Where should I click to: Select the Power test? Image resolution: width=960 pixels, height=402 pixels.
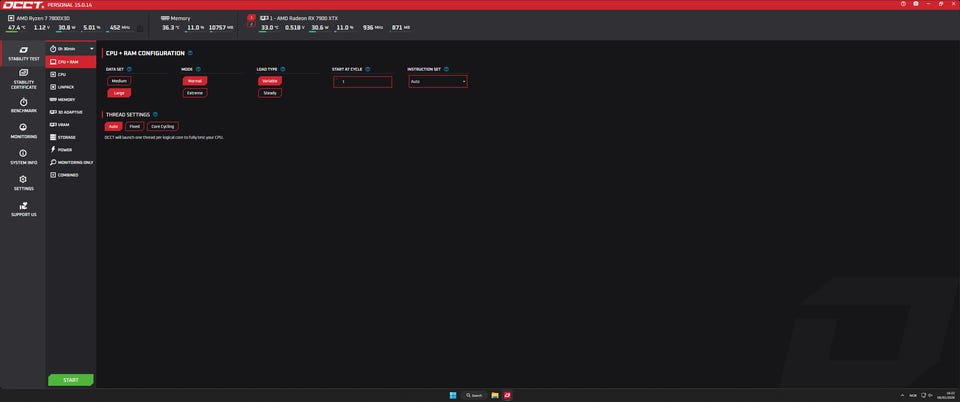(x=71, y=149)
